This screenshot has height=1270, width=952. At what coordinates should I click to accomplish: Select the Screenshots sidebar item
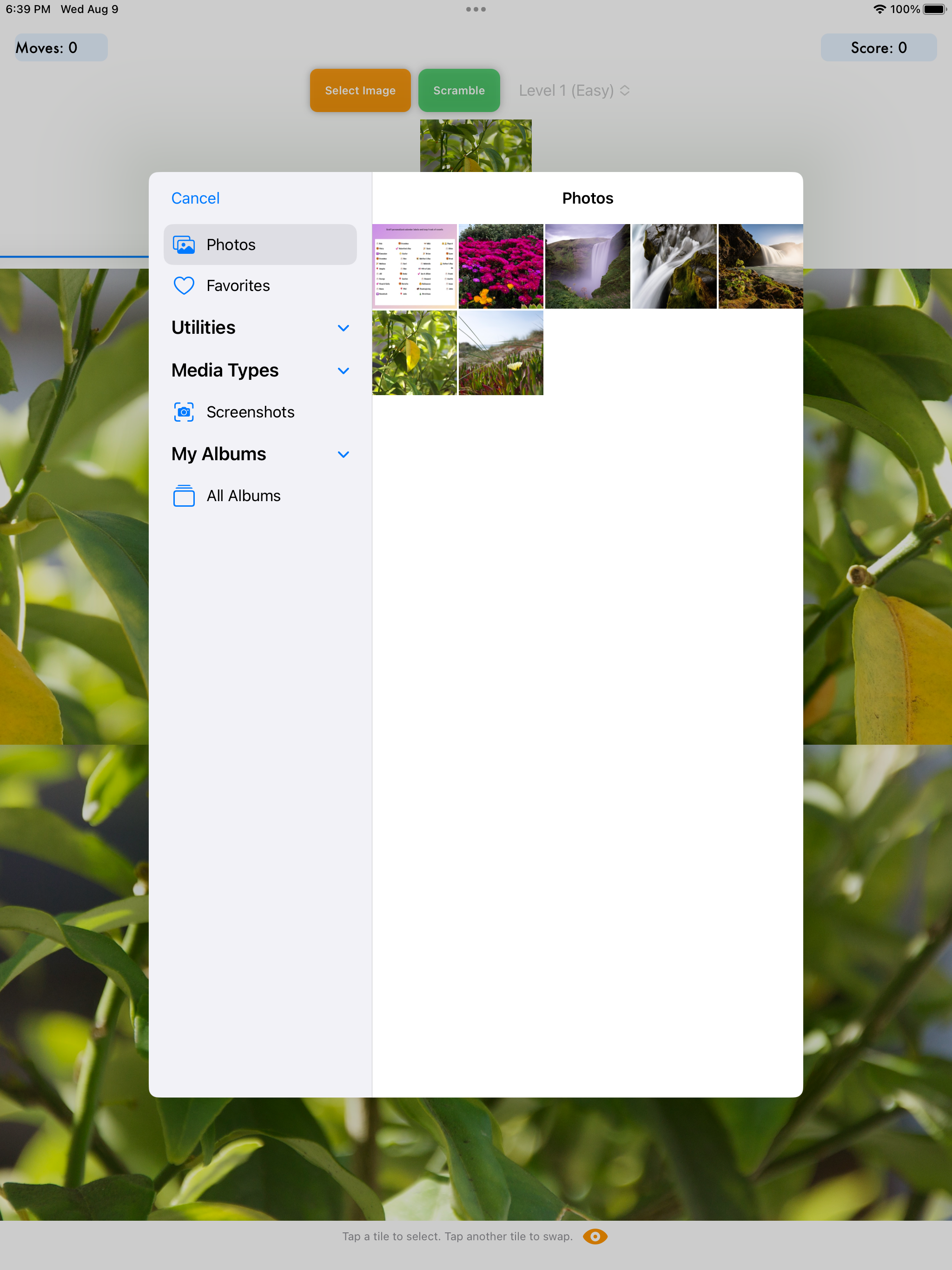point(260,412)
